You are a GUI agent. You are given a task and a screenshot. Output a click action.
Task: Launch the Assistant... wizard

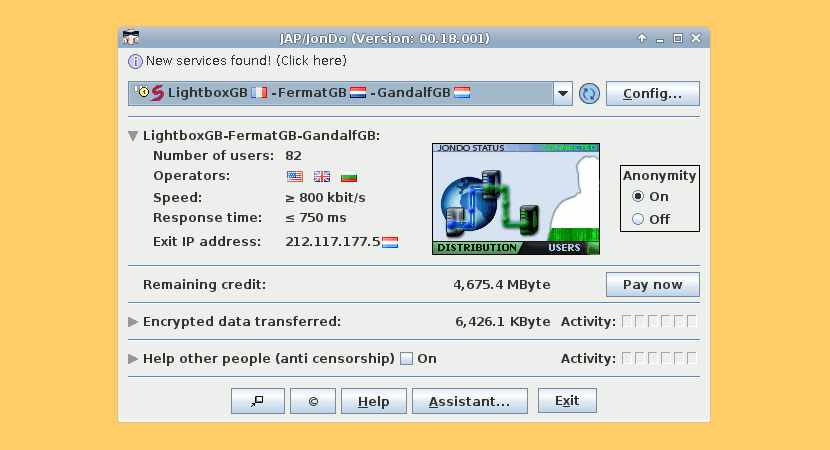[470, 401]
